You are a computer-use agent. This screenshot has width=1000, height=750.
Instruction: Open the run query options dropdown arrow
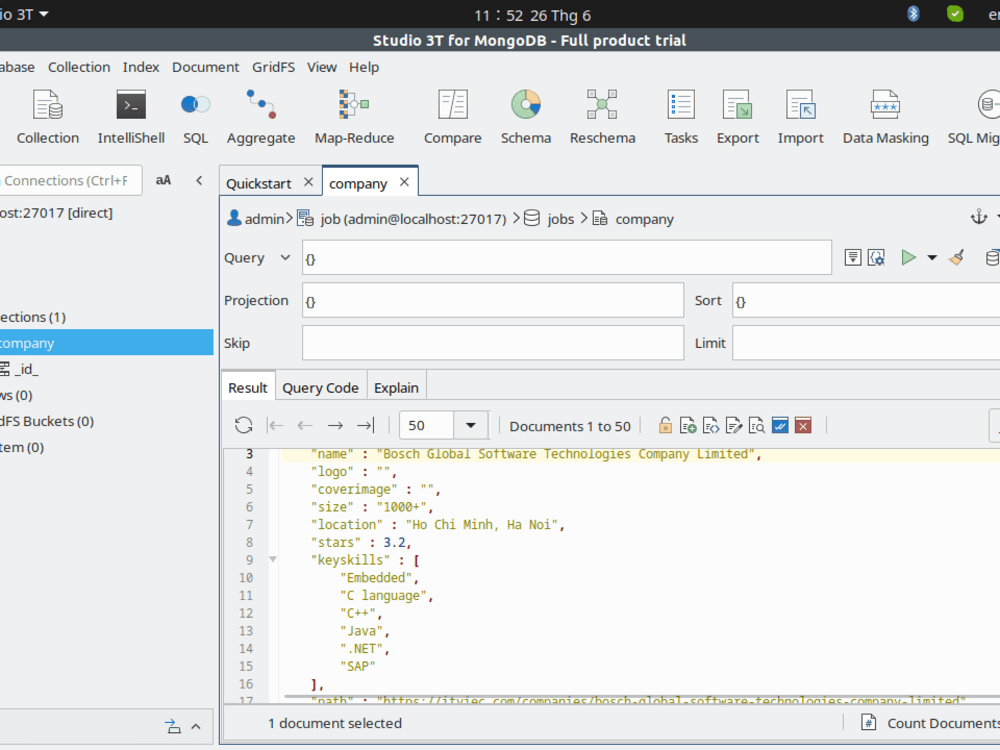[x=932, y=258]
